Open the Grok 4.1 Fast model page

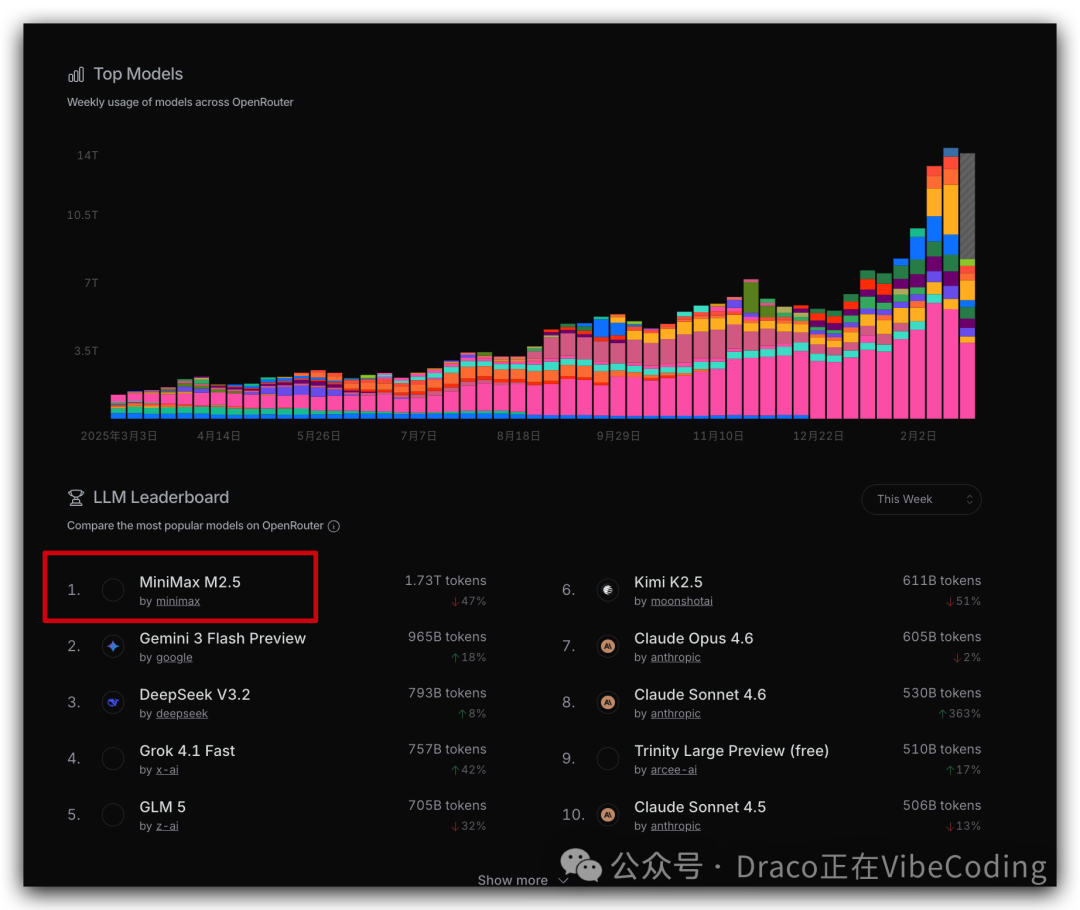tap(187, 751)
